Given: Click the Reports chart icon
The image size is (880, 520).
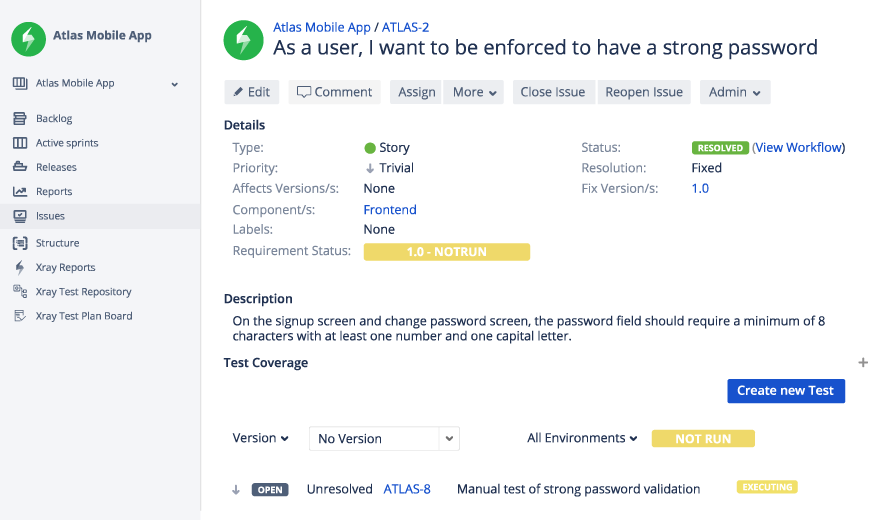Looking at the screenshot, I should tap(19, 191).
